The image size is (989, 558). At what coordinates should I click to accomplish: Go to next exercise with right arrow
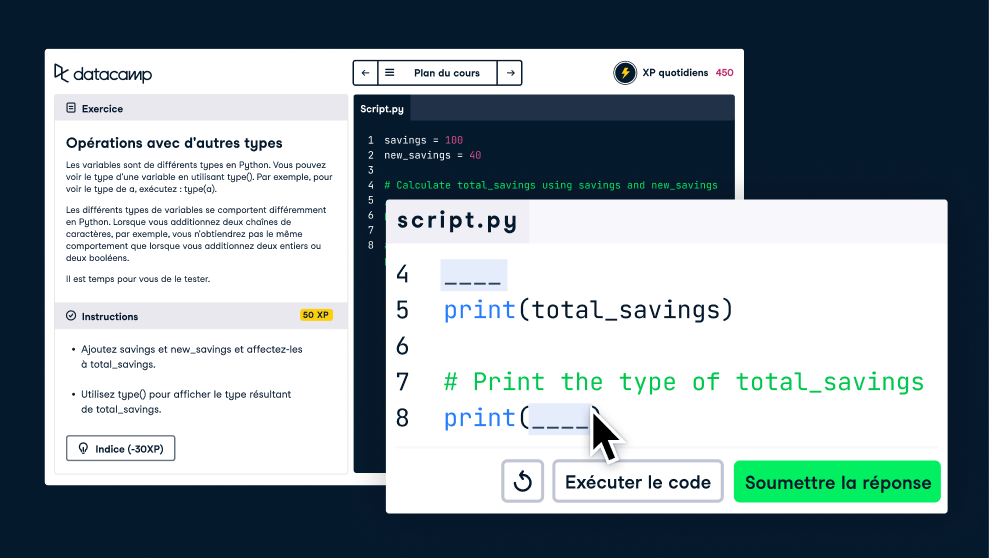tap(510, 73)
